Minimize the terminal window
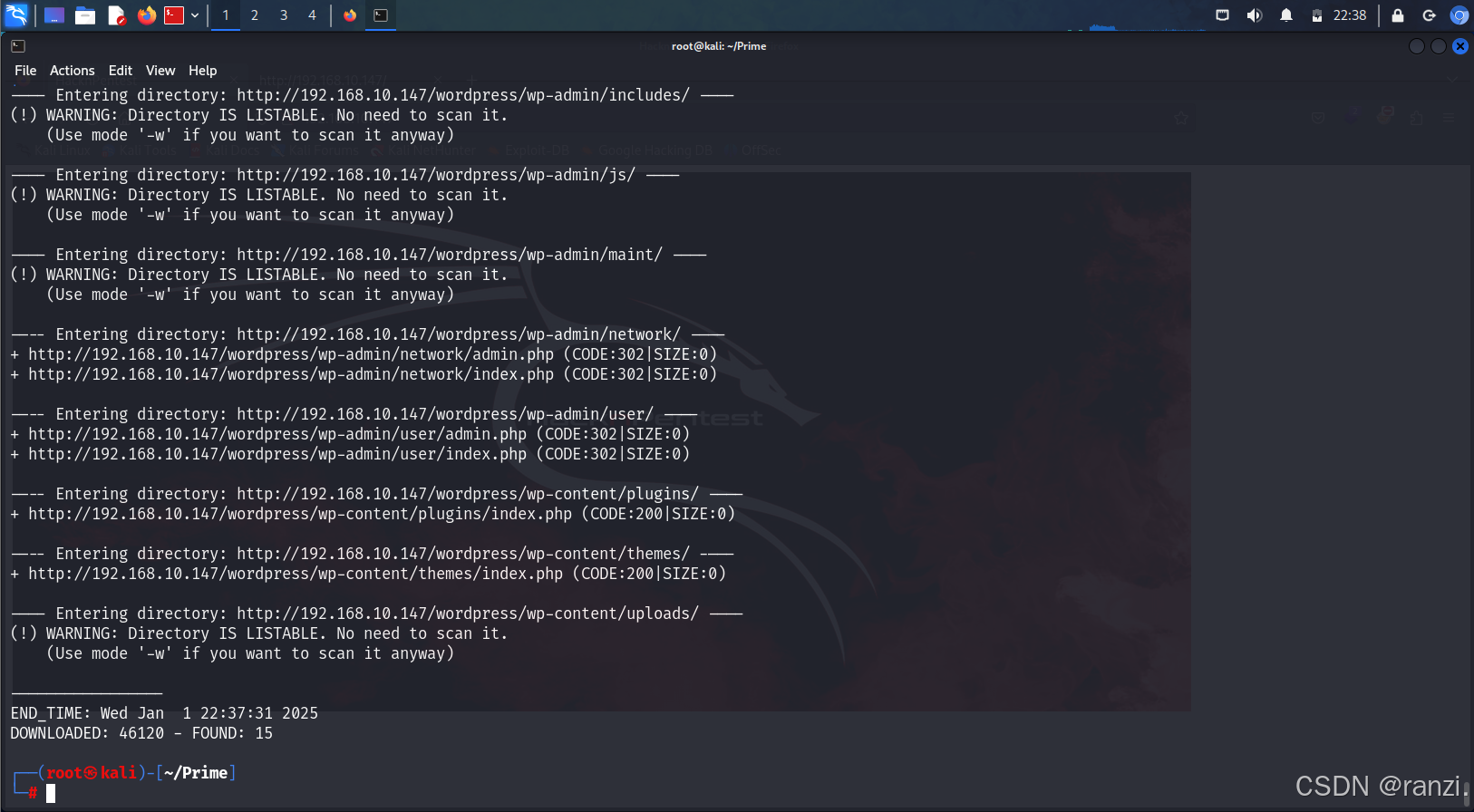Viewport: 1474px width, 812px height. tap(1417, 46)
